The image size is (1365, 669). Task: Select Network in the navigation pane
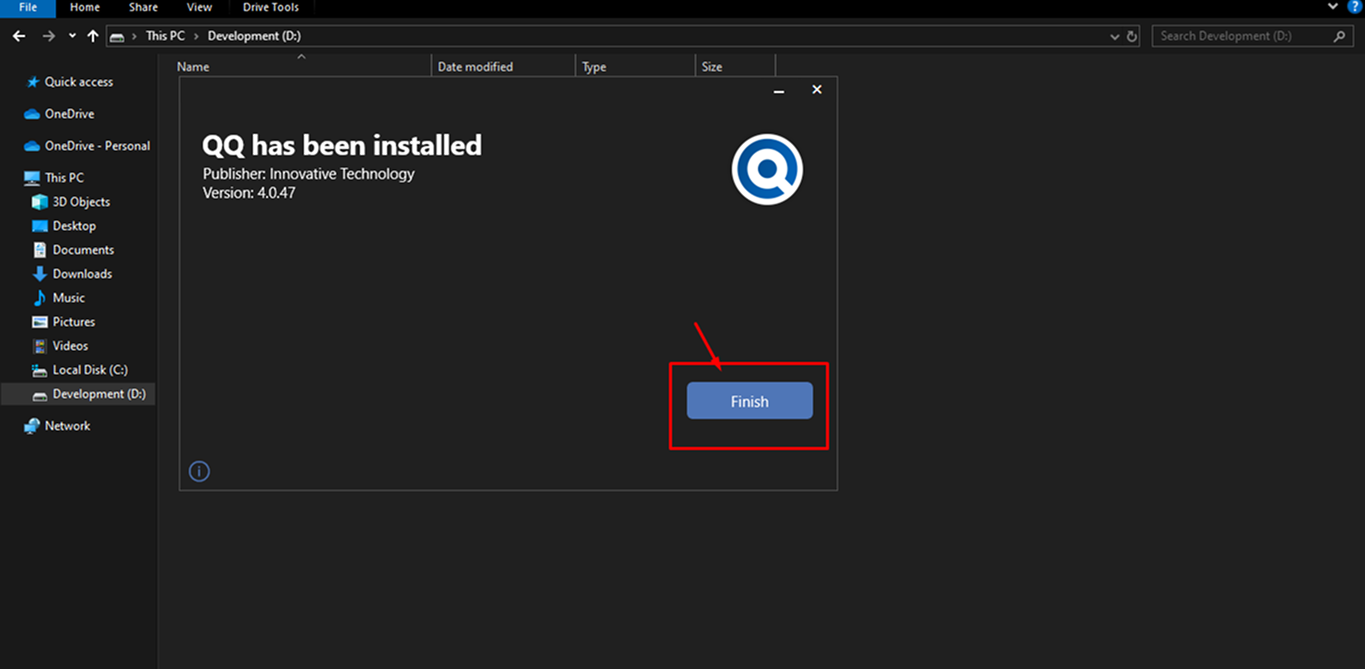67,426
